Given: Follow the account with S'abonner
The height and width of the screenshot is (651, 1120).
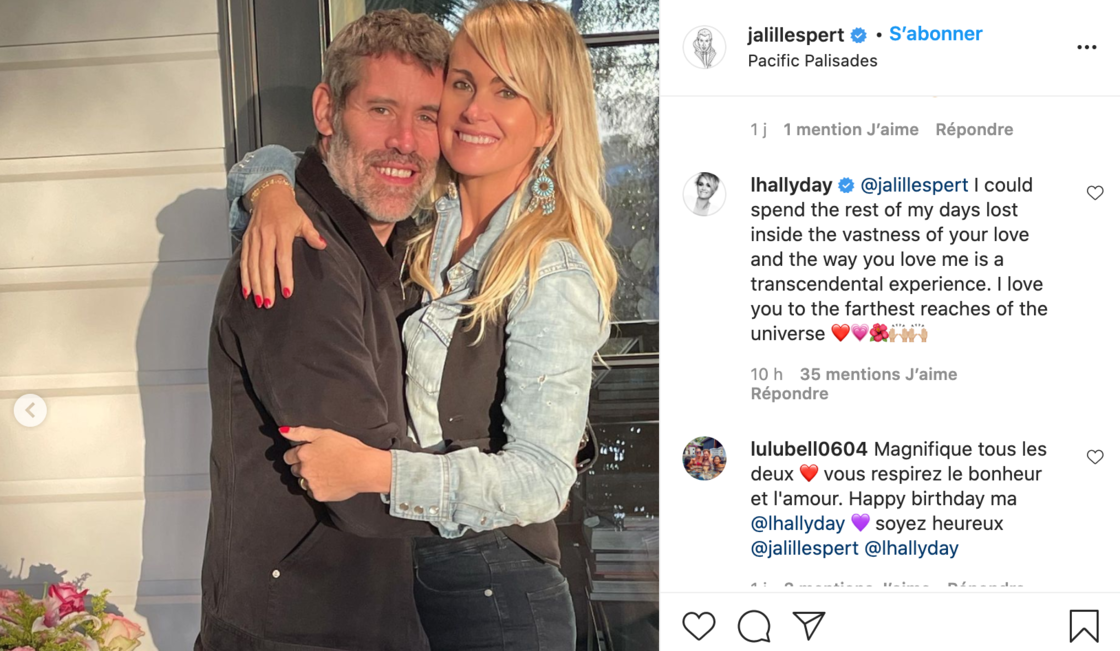Looking at the screenshot, I should [936, 34].
